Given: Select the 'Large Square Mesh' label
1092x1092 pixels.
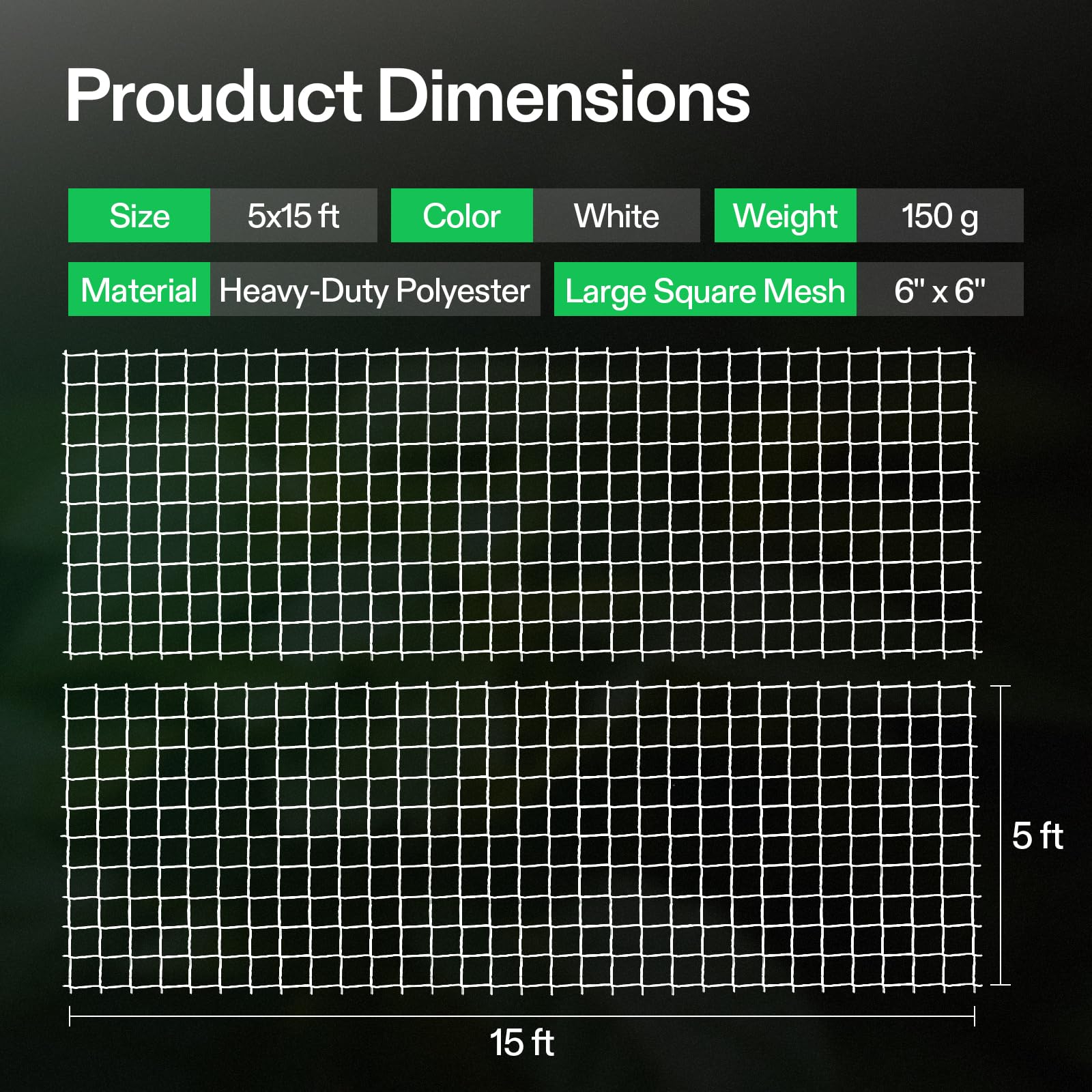Looking at the screenshot, I should point(705,289).
